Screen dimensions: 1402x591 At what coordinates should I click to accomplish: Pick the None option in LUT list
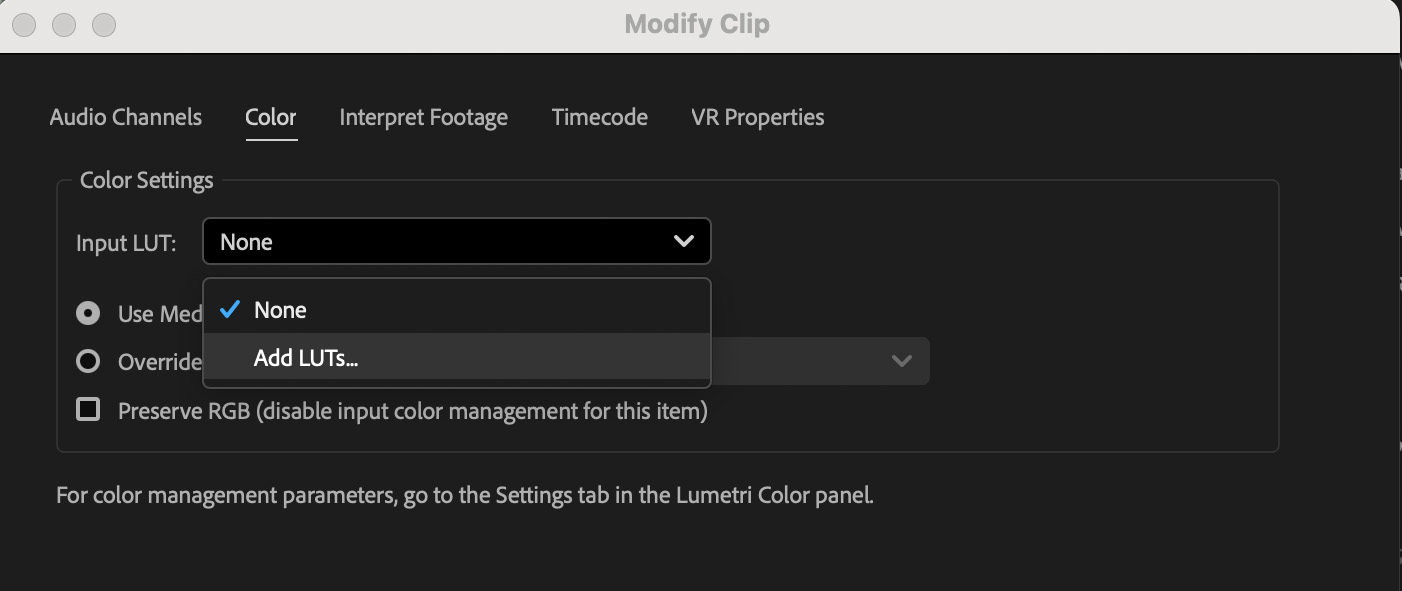[x=280, y=310]
